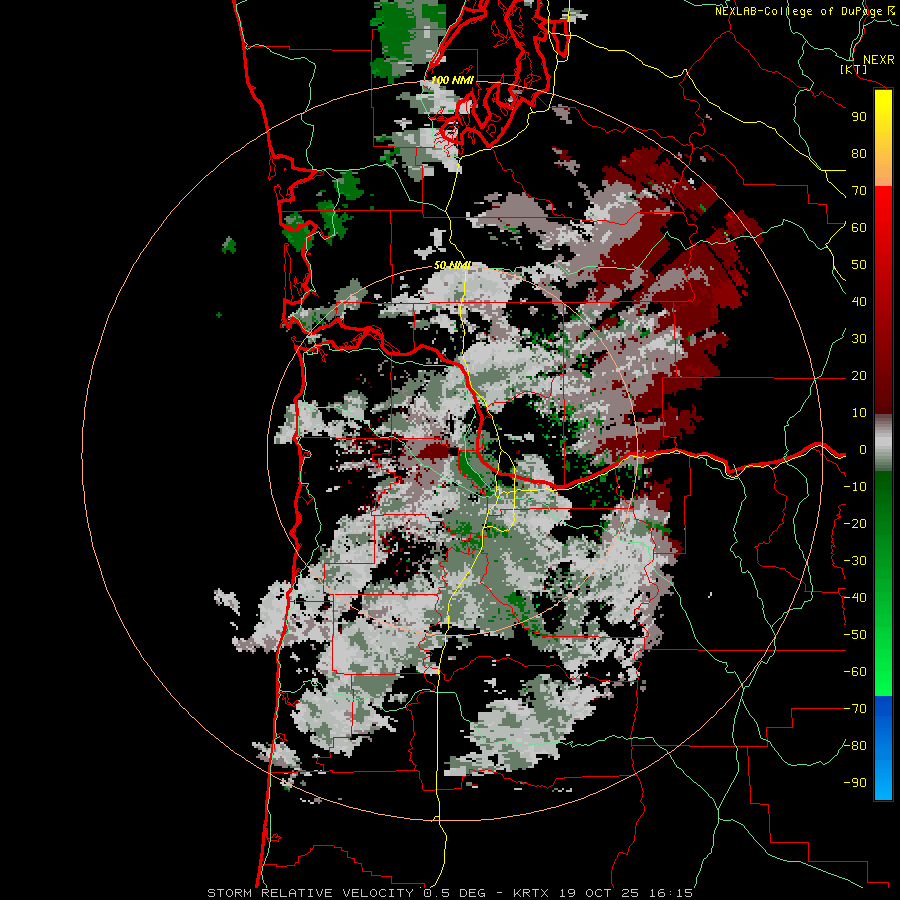Click the 80 value on velocity scale
900x900 pixels.
[x=859, y=154]
